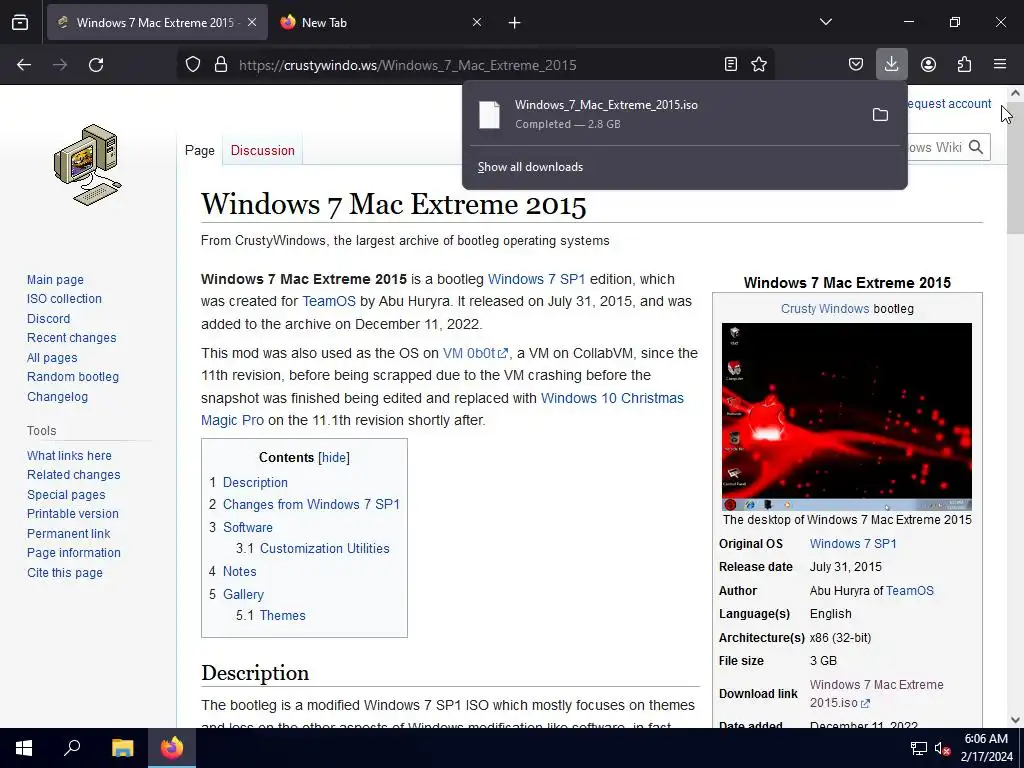1024x768 pixels.
Task: Jump to Notes section
Action: tap(240, 571)
